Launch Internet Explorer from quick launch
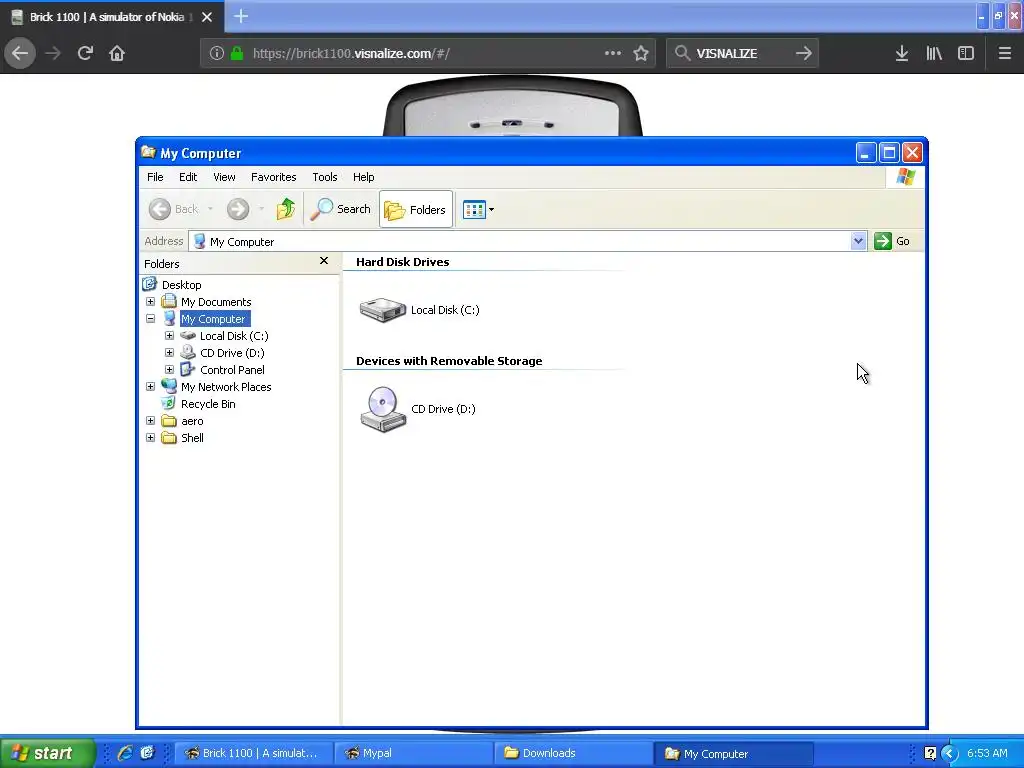 tap(124, 753)
